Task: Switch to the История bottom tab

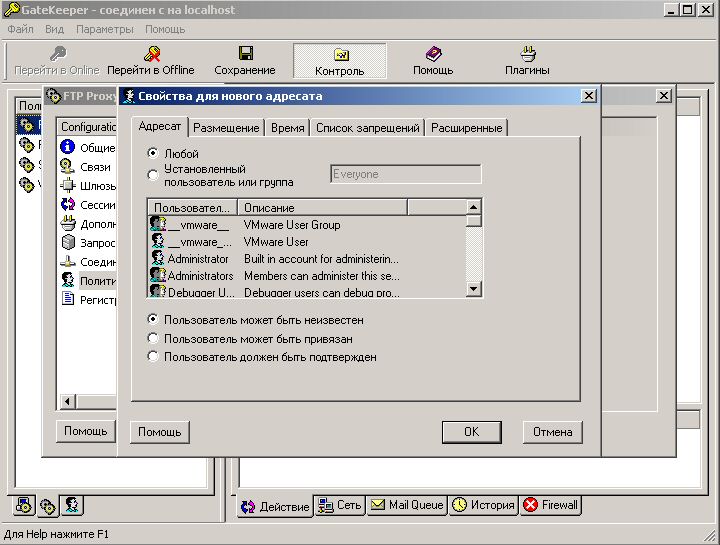Action: [x=484, y=505]
